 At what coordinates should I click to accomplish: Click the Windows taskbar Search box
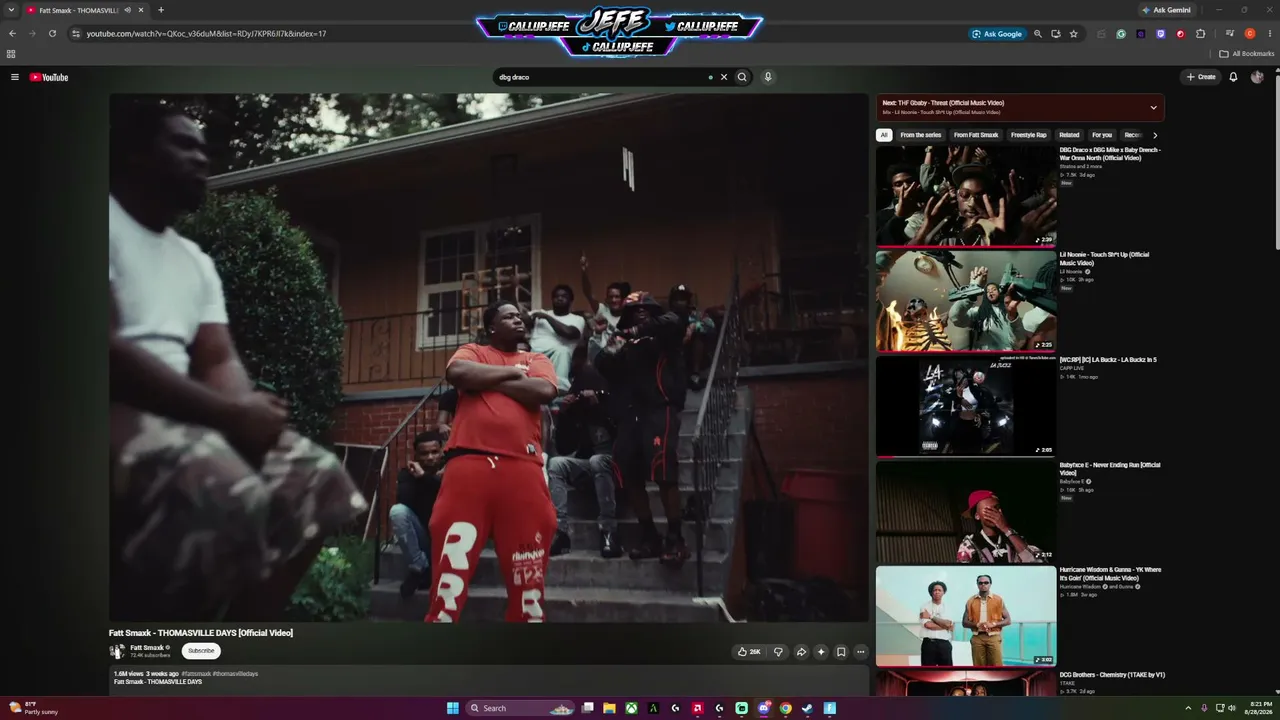pyautogui.click(x=520, y=708)
